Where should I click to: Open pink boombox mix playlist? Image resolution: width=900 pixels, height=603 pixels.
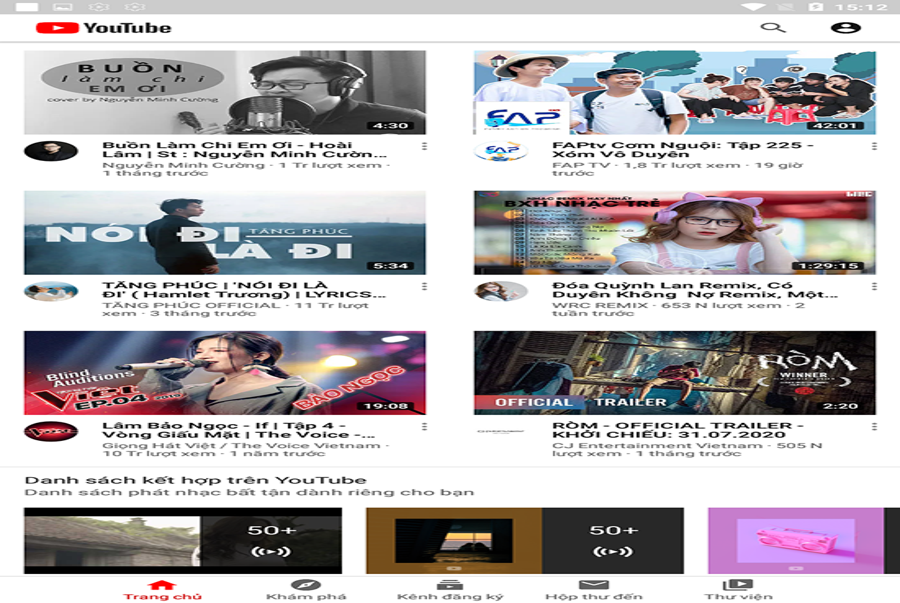tap(804, 540)
